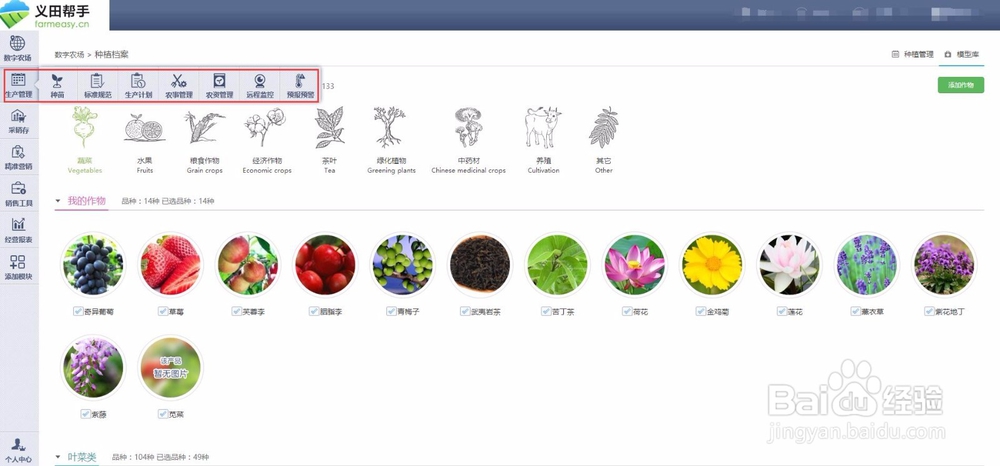
Task: Open 个人中心 at sidebar bottom
Action: coord(18,450)
